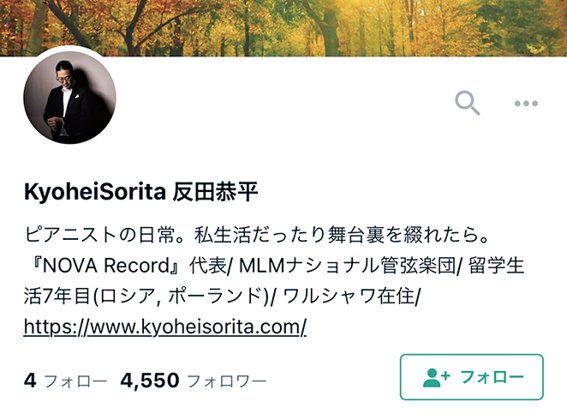Tap the grey フォロワー label text
The height and width of the screenshot is (417, 567).
[x=227, y=381]
